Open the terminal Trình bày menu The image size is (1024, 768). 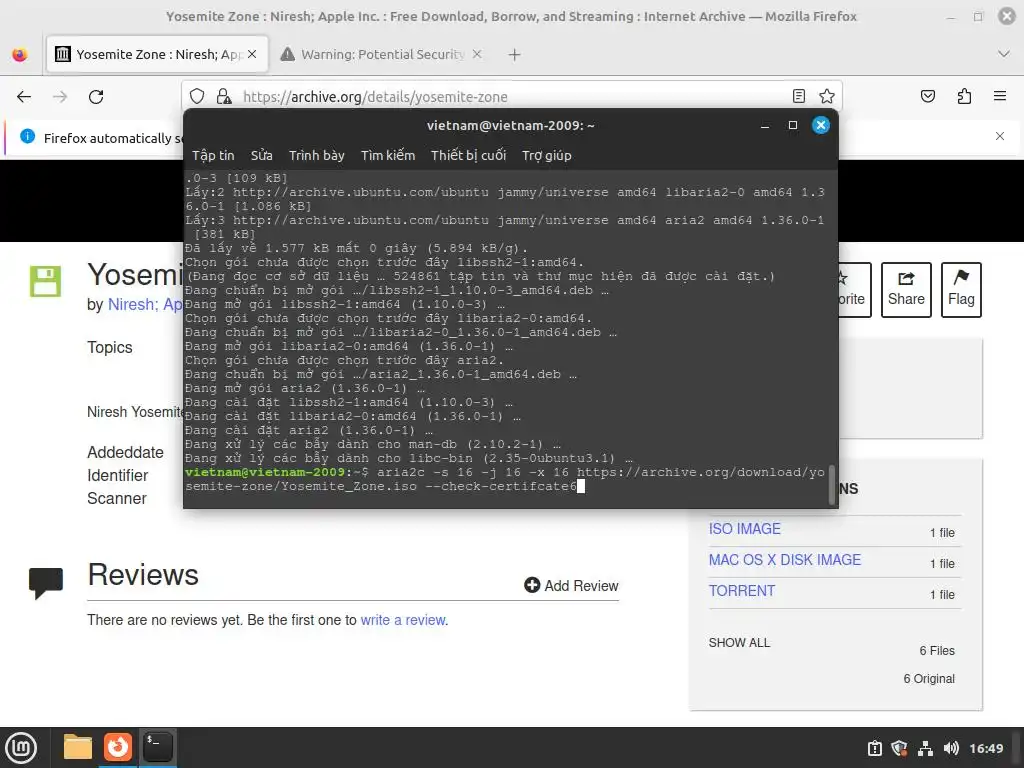point(317,155)
